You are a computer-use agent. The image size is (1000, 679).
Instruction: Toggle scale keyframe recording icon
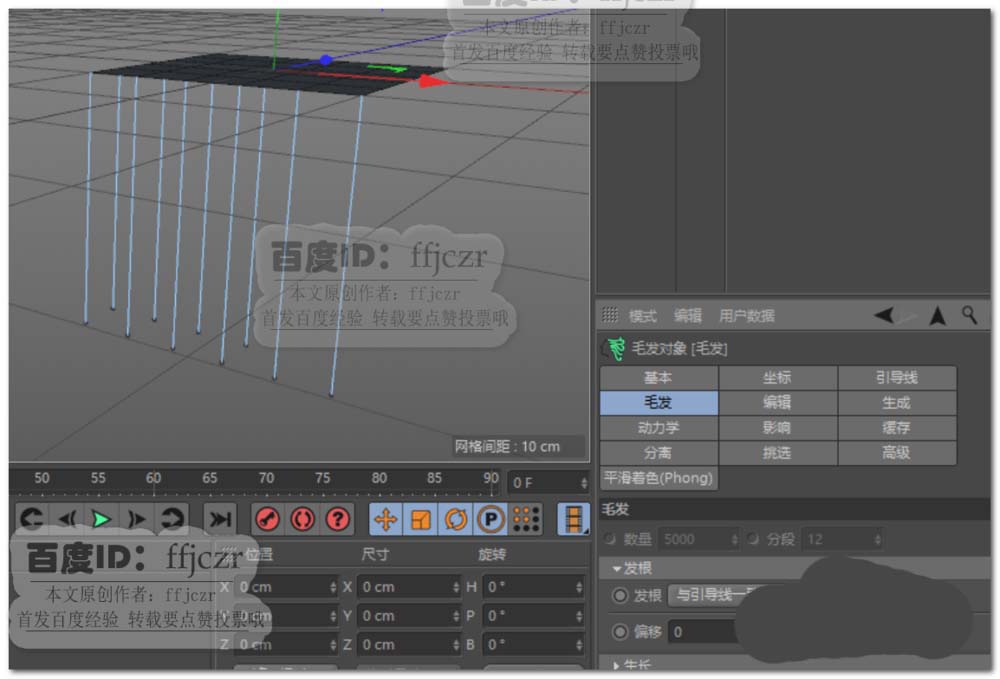(420, 520)
